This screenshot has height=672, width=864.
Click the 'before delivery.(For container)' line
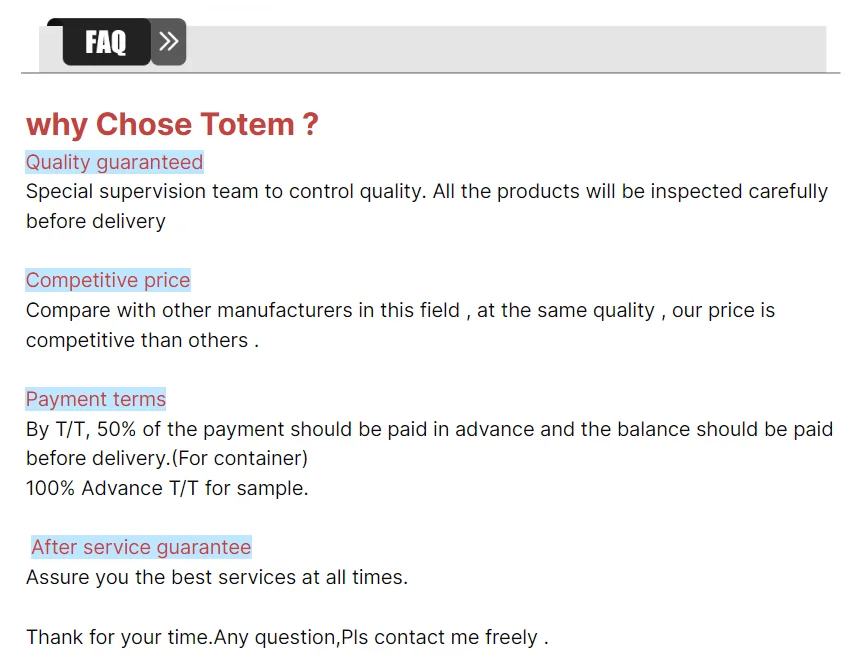pos(167,458)
